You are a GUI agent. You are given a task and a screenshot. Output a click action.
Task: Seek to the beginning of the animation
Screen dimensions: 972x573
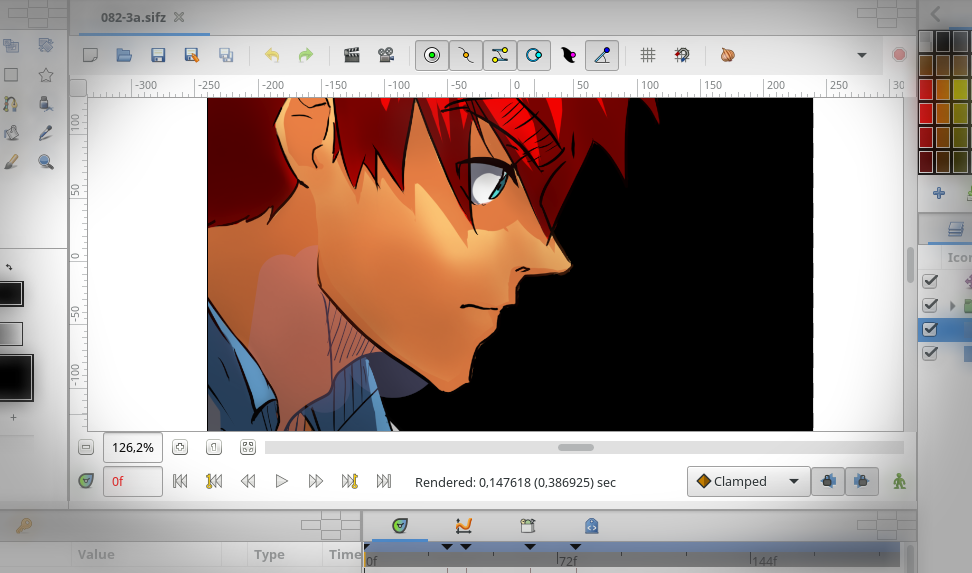(x=180, y=481)
